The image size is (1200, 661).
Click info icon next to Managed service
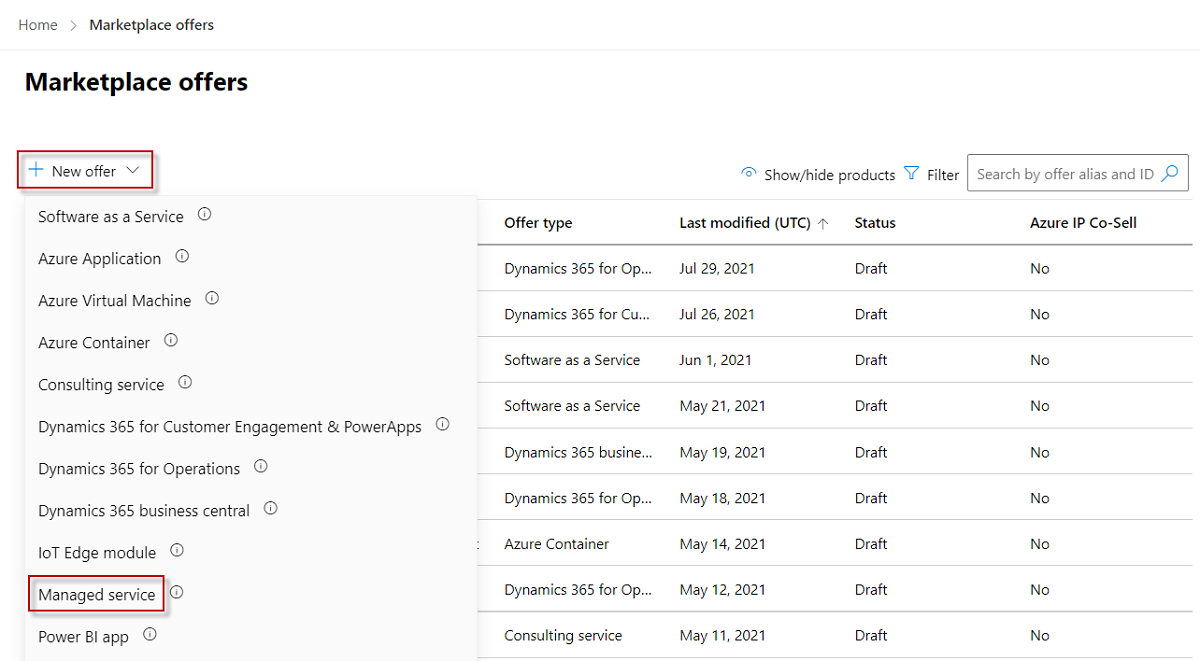[x=176, y=592]
